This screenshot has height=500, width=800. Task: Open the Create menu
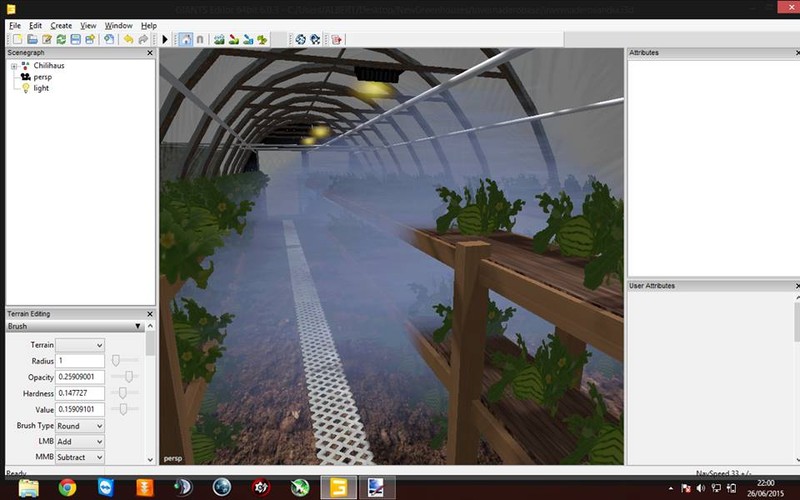coord(61,25)
